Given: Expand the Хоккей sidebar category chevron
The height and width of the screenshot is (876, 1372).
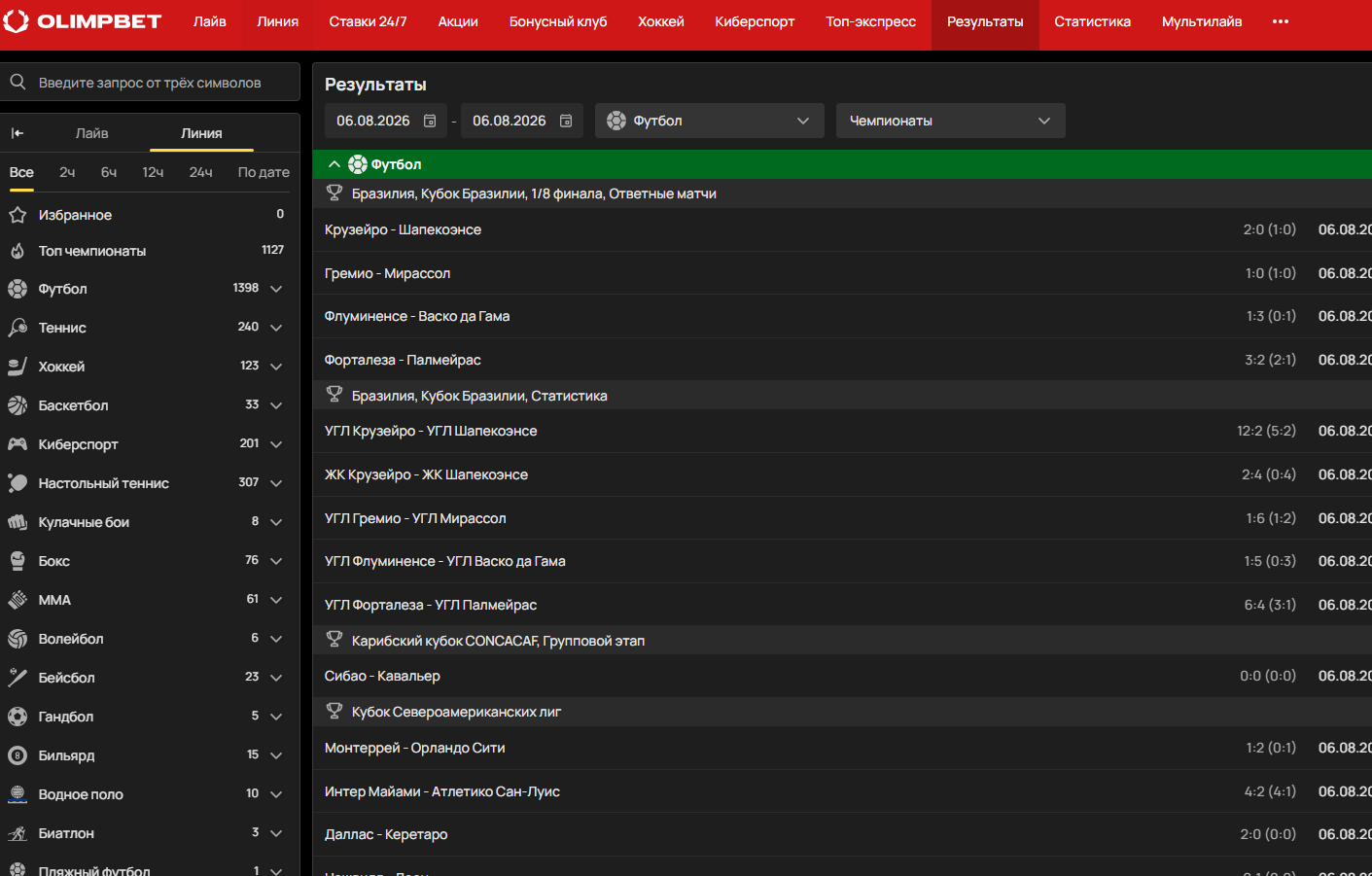Looking at the screenshot, I should (x=276, y=367).
